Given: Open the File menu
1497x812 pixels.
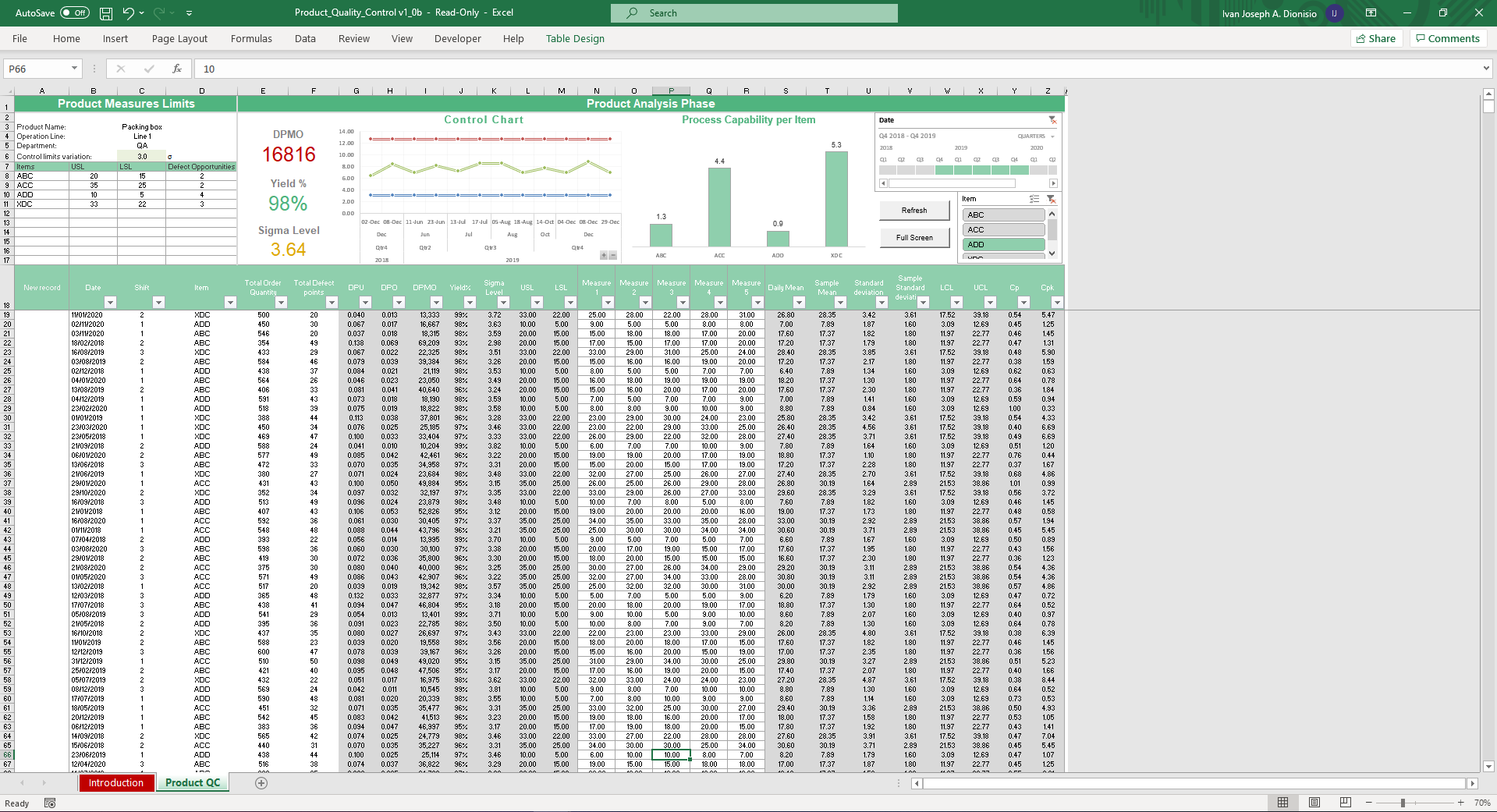Looking at the screenshot, I should (20, 39).
